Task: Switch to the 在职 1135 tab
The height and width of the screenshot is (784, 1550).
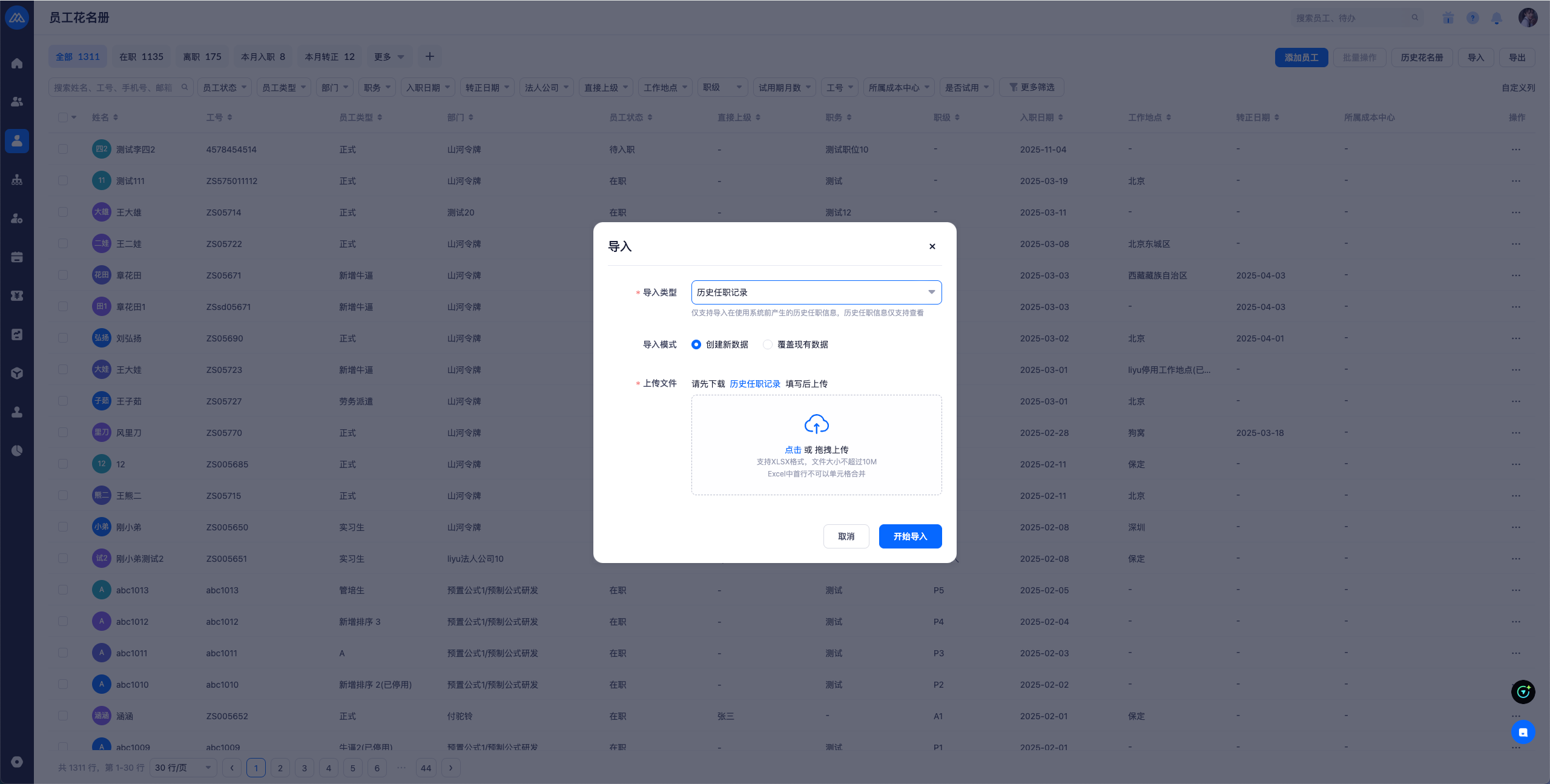Action: pos(141,57)
